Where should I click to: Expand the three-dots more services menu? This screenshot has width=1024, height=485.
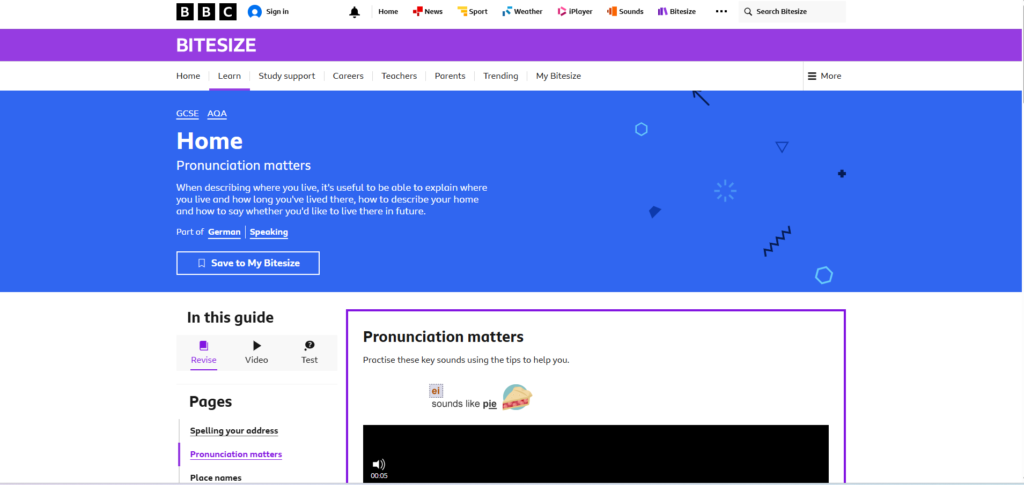[721, 12]
